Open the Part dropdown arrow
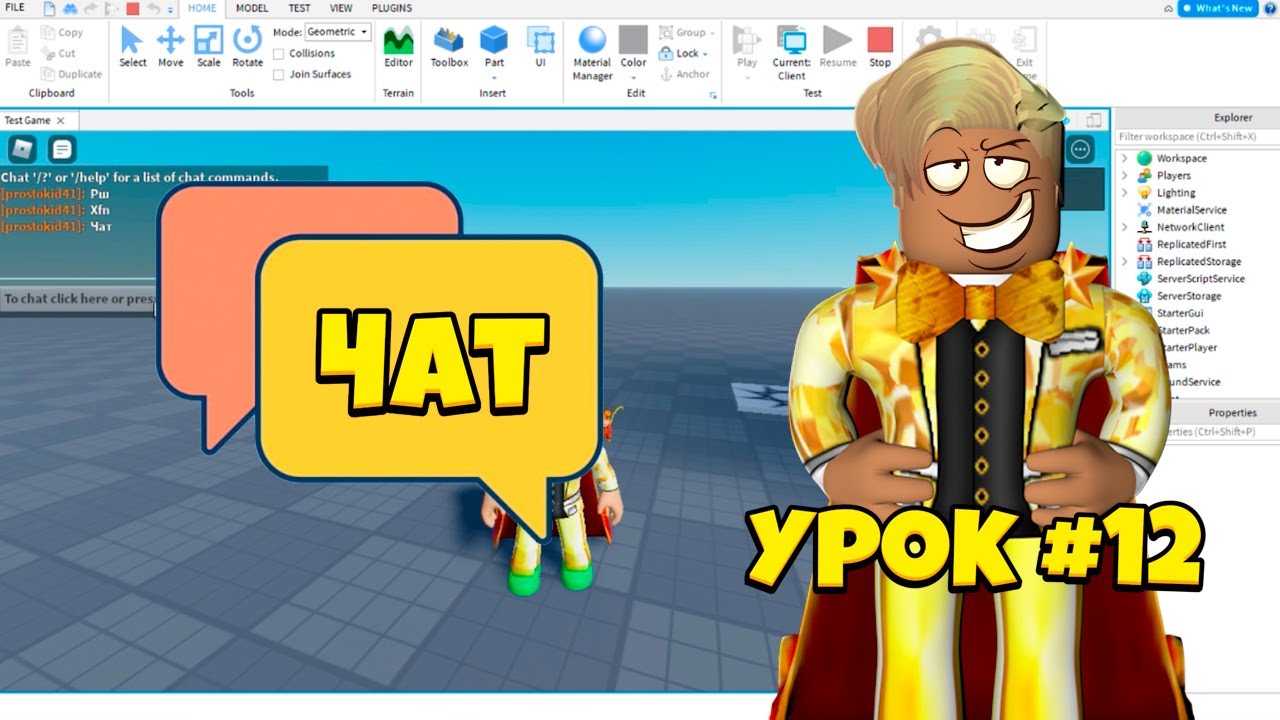 tap(494, 77)
